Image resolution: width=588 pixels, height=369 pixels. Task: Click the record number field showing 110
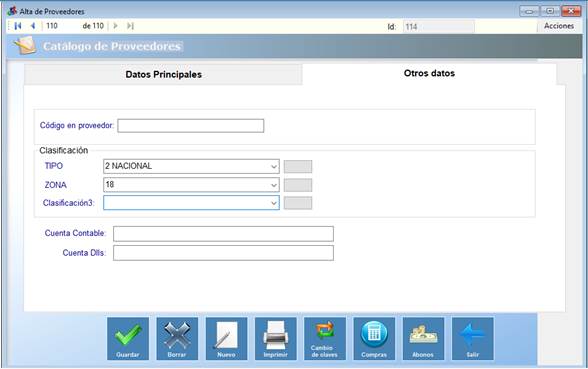(60, 26)
